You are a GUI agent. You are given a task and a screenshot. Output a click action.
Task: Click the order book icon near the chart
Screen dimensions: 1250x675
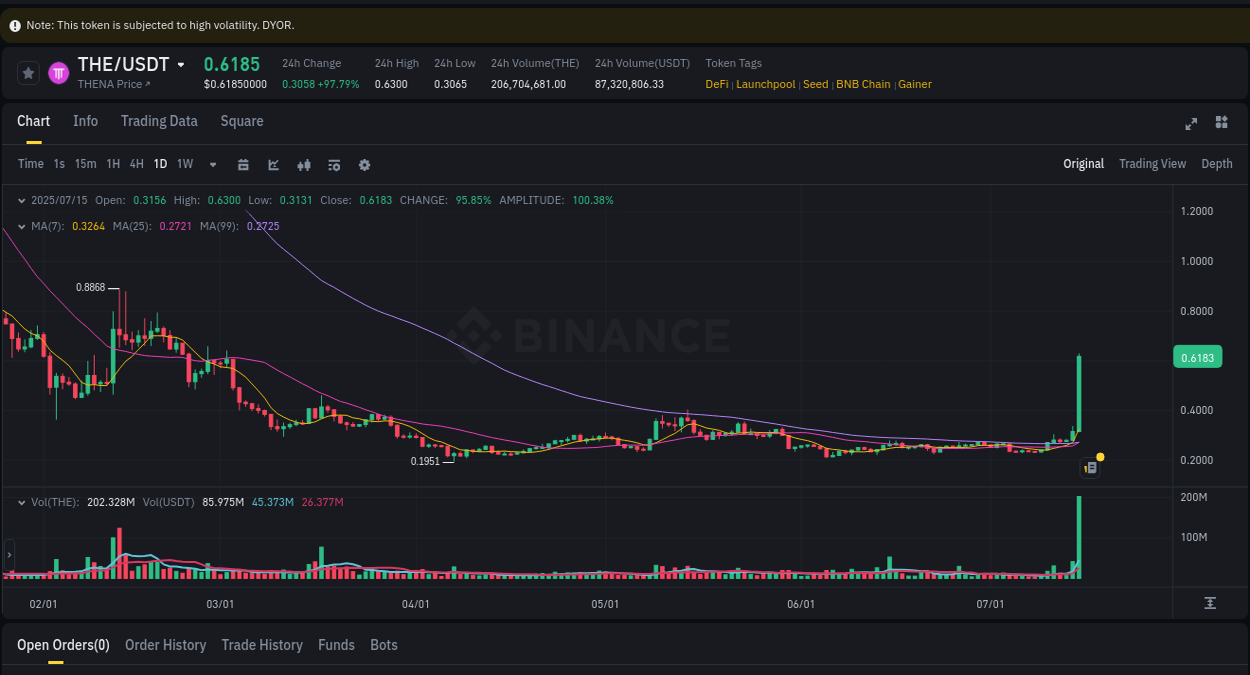1090,467
